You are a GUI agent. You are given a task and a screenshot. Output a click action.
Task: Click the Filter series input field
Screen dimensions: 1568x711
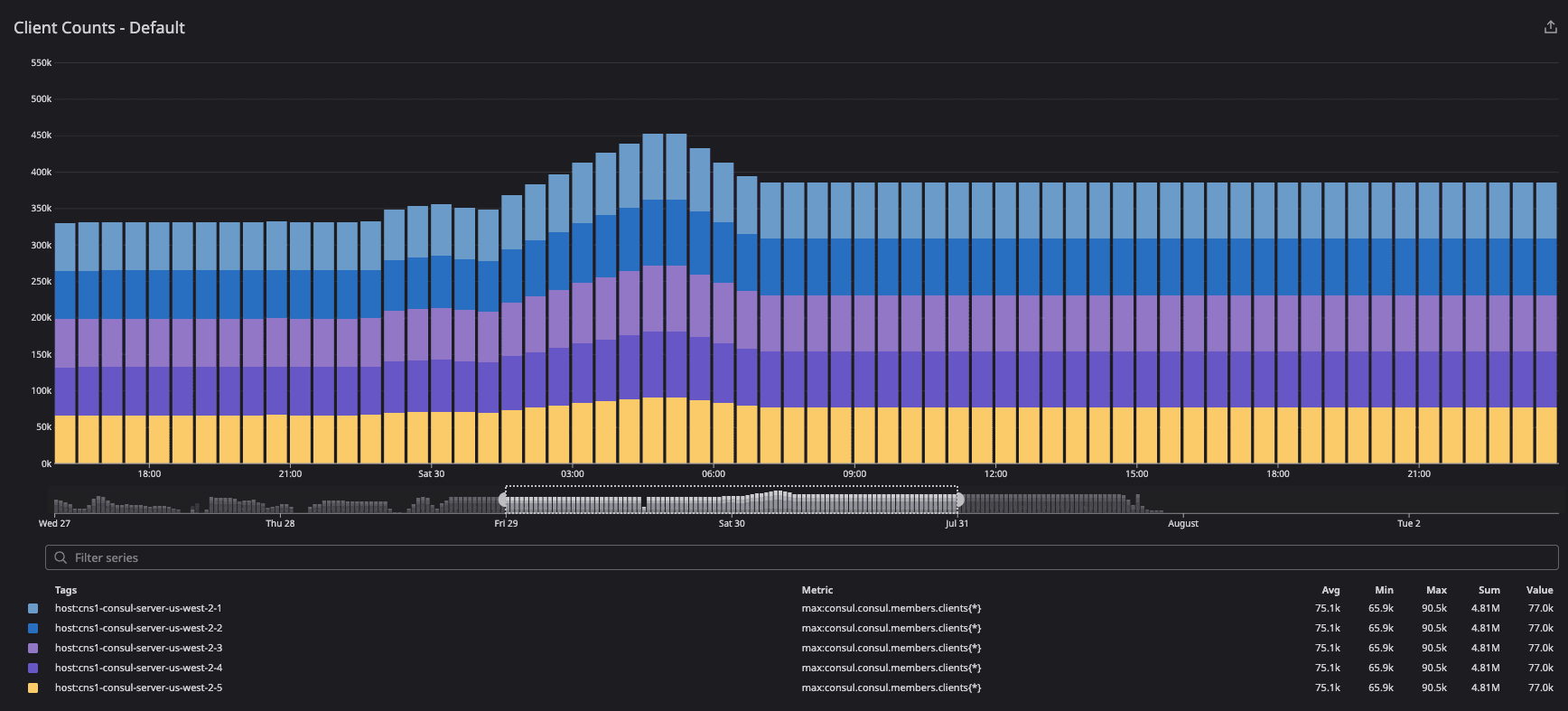pyautogui.click(x=795, y=557)
